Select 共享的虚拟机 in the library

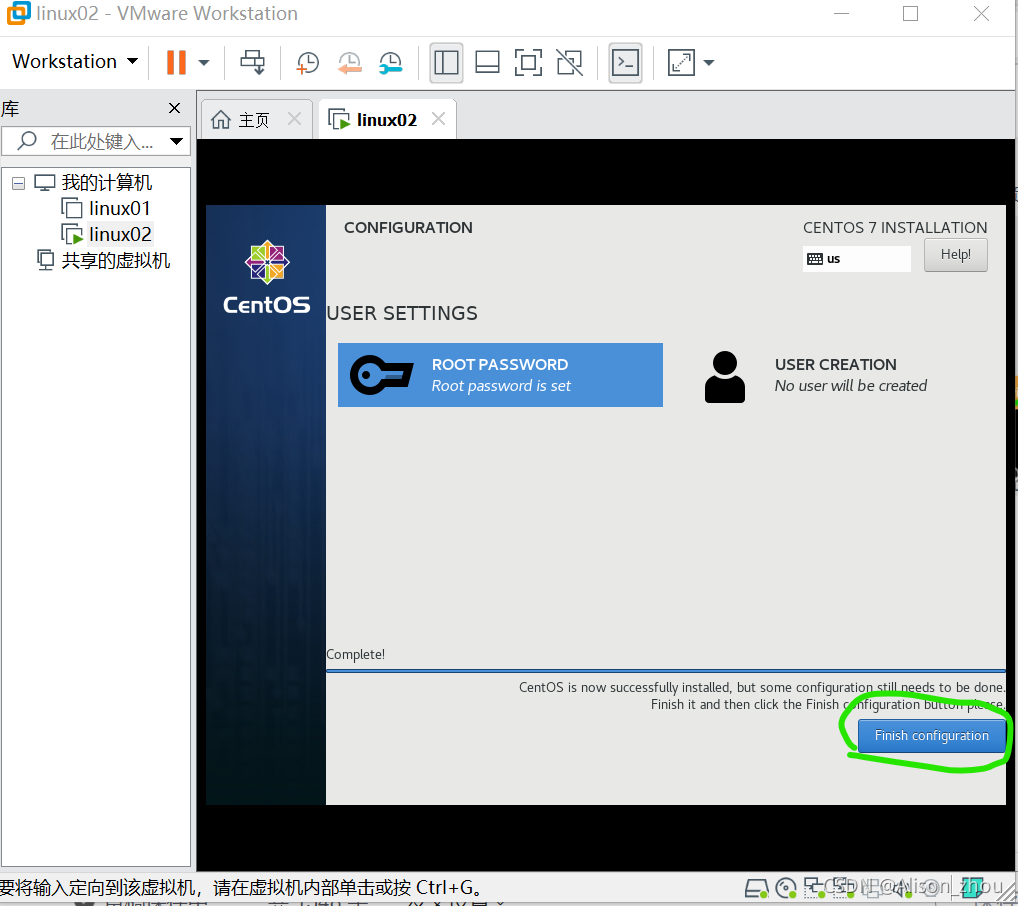116,260
